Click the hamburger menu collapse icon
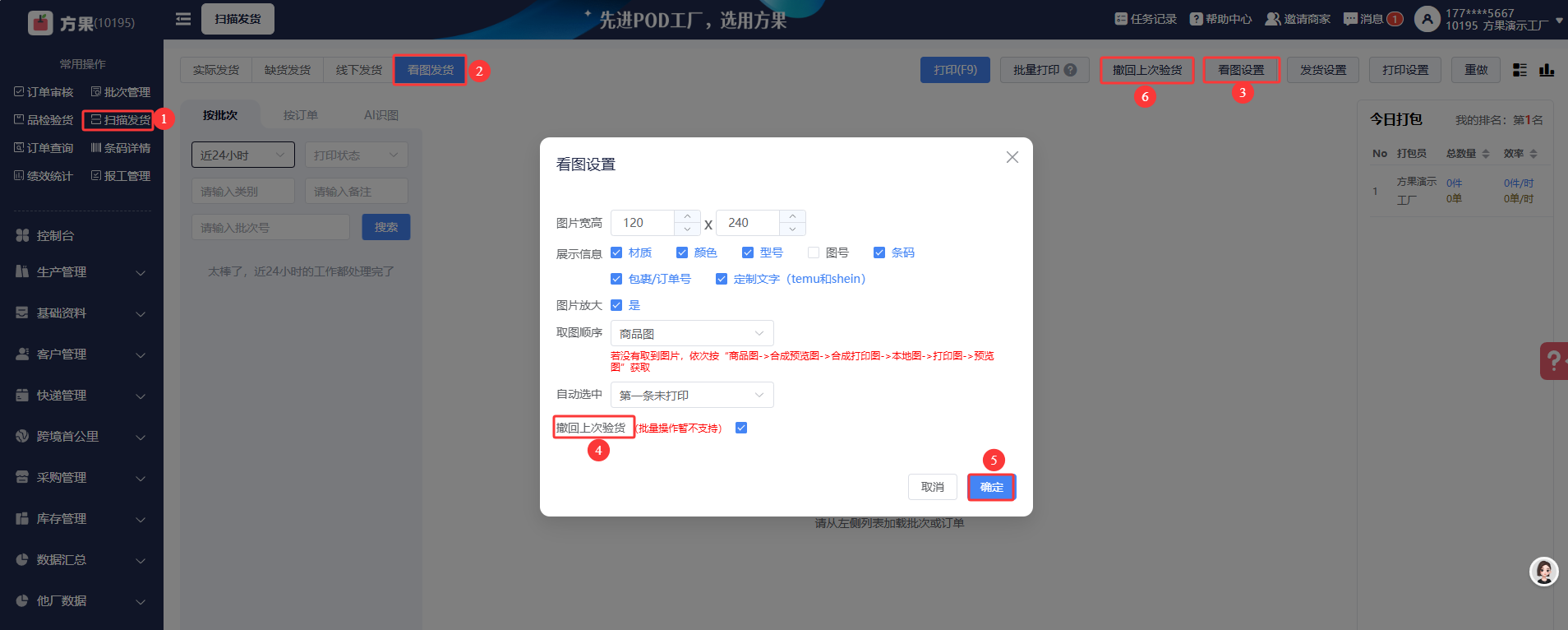This screenshot has width=1568, height=630. coord(183,19)
